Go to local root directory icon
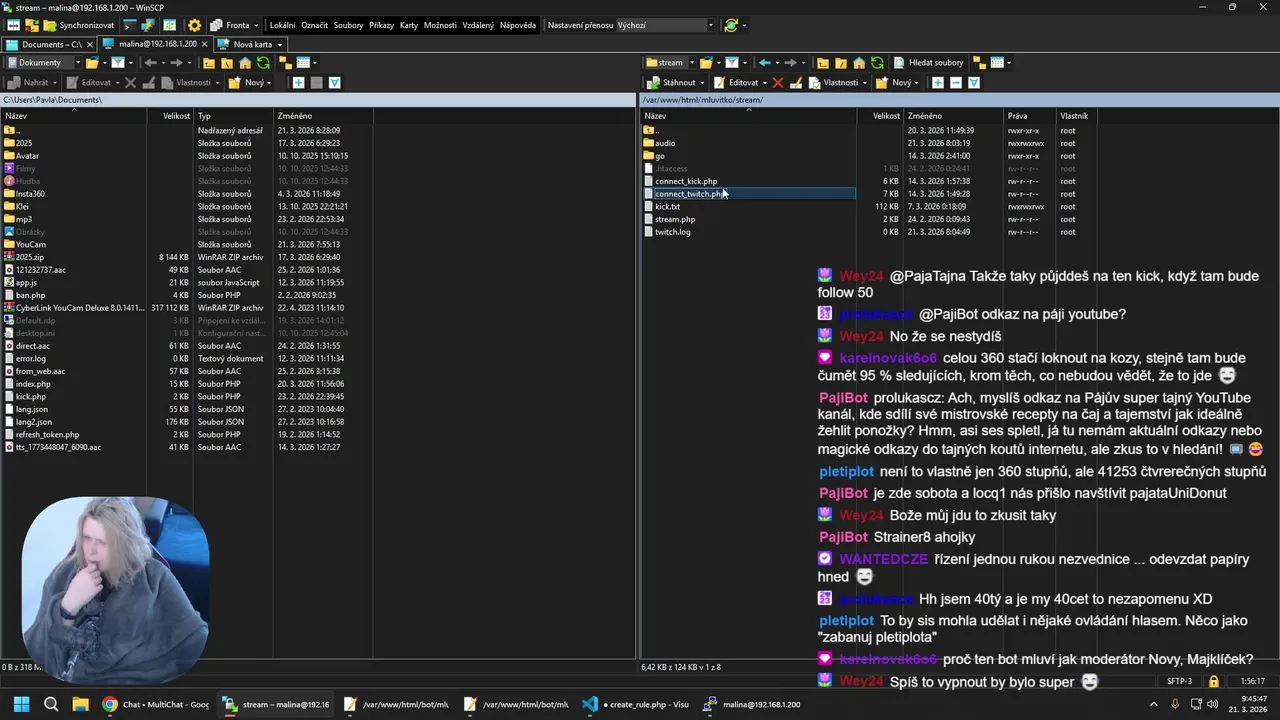Screen dimensions: 1280x720 pyautogui.click(x=227, y=62)
